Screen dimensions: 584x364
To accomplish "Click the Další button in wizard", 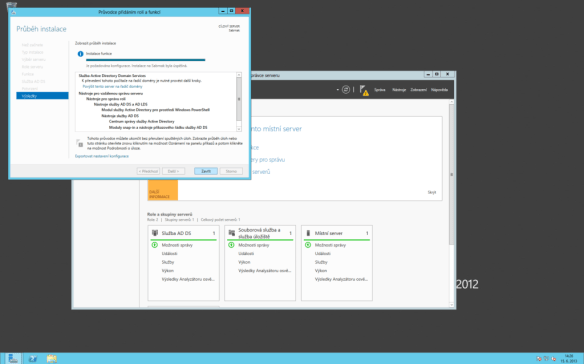I will click(x=174, y=171).
